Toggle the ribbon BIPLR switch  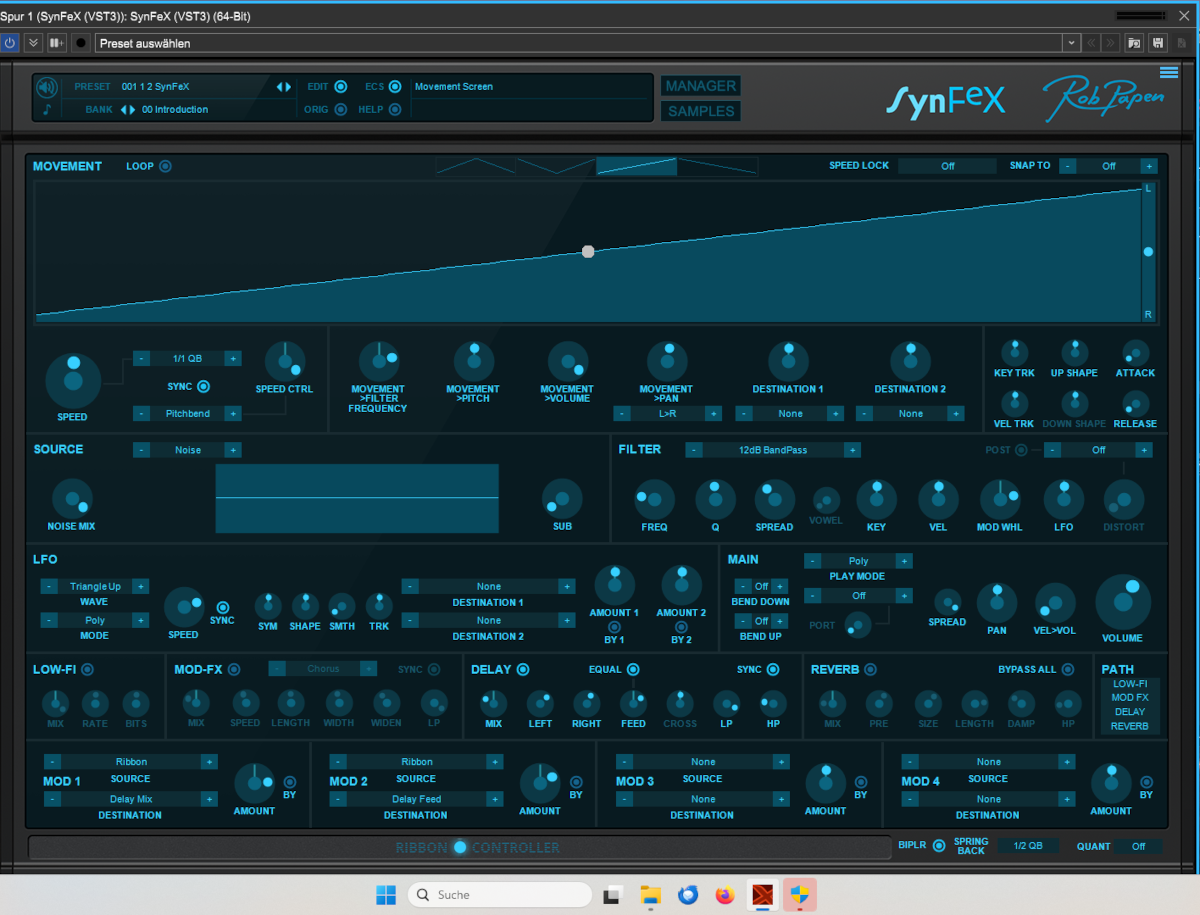tap(939, 846)
